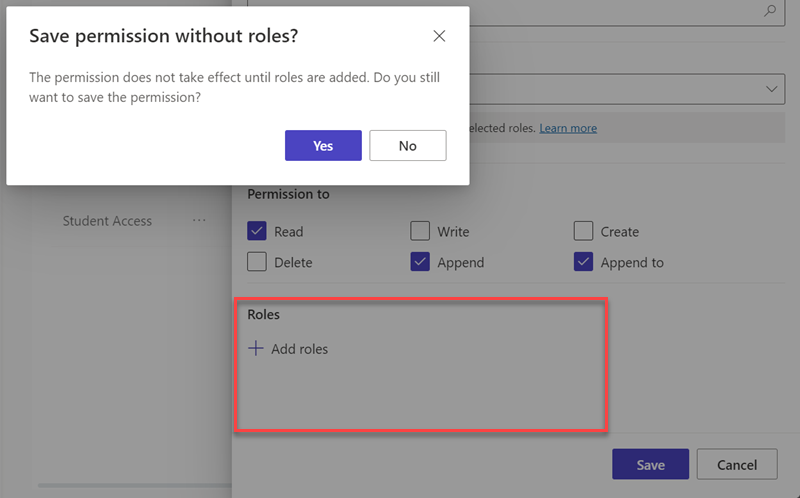Select the Student Access permission item

click(x=107, y=221)
